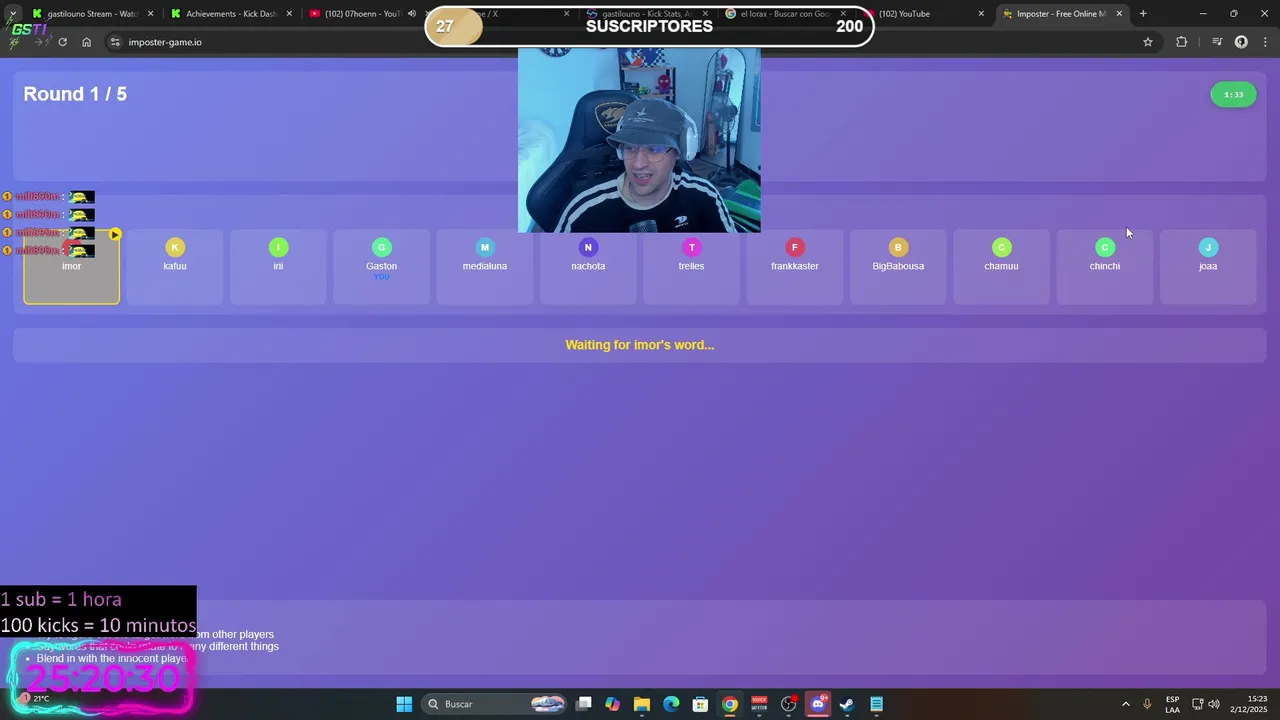Click the green 1:33 round timer
The width and height of the screenshot is (1280, 720).
tap(1233, 95)
